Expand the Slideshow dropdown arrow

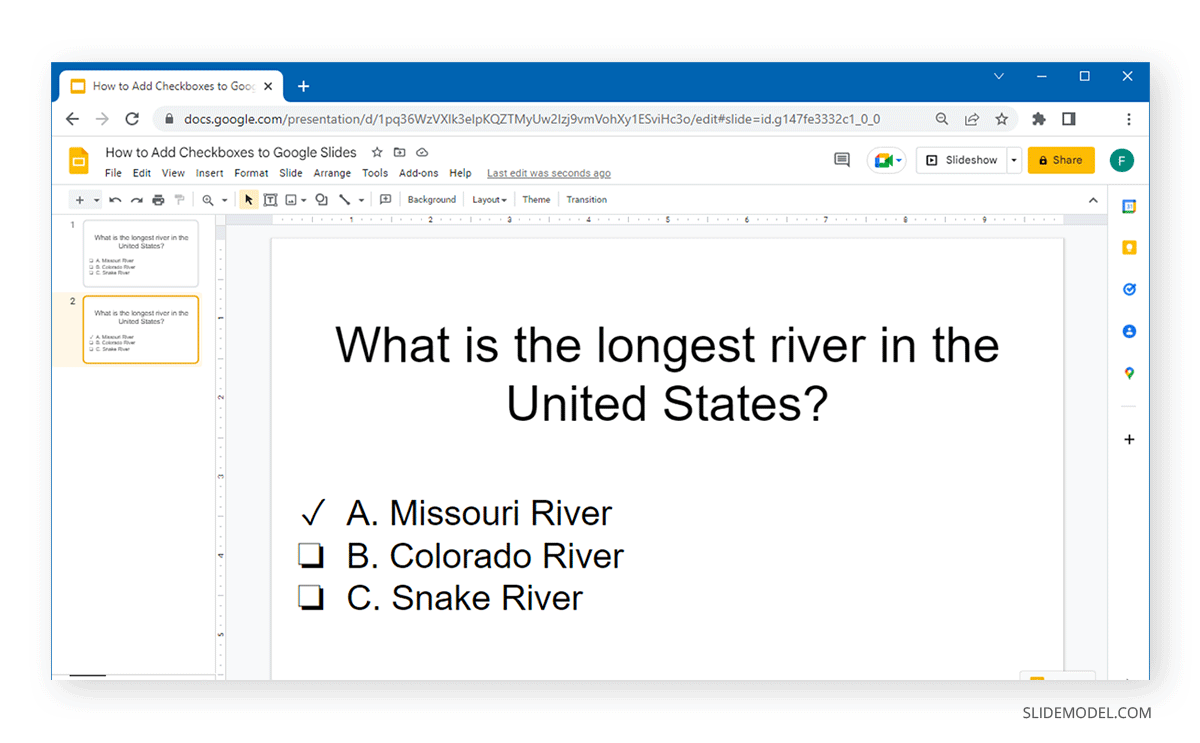click(x=1013, y=159)
